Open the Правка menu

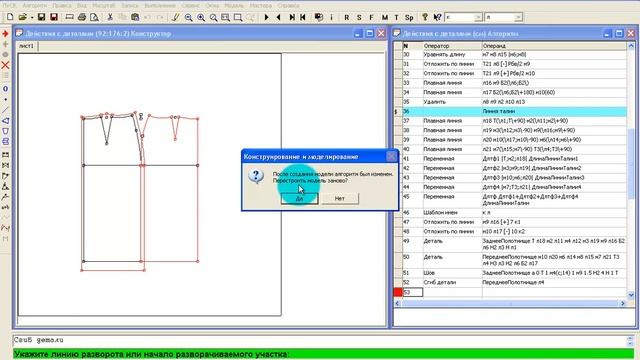(62, 5)
